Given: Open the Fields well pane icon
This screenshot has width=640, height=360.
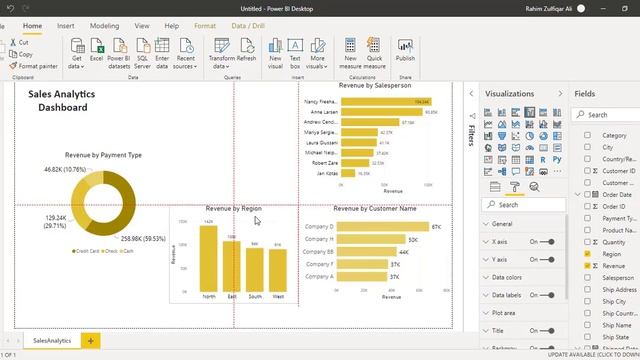Looking at the screenshot, I should pyautogui.click(x=495, y=187).
